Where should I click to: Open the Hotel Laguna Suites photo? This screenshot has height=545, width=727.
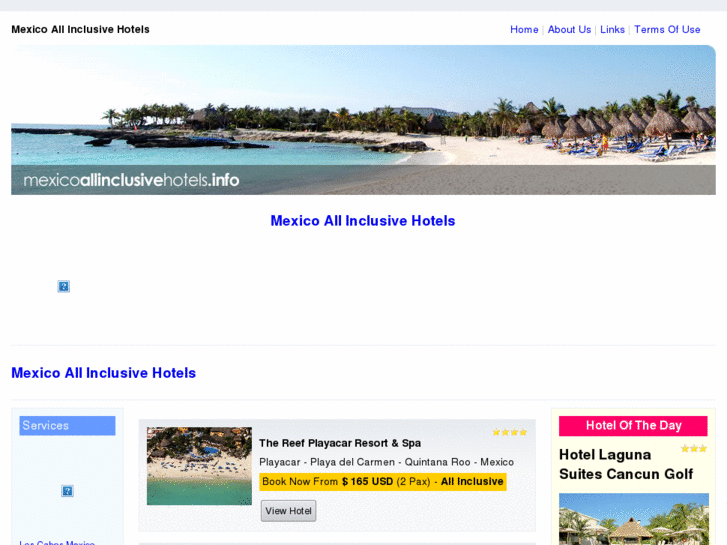(x=634, y=519)
